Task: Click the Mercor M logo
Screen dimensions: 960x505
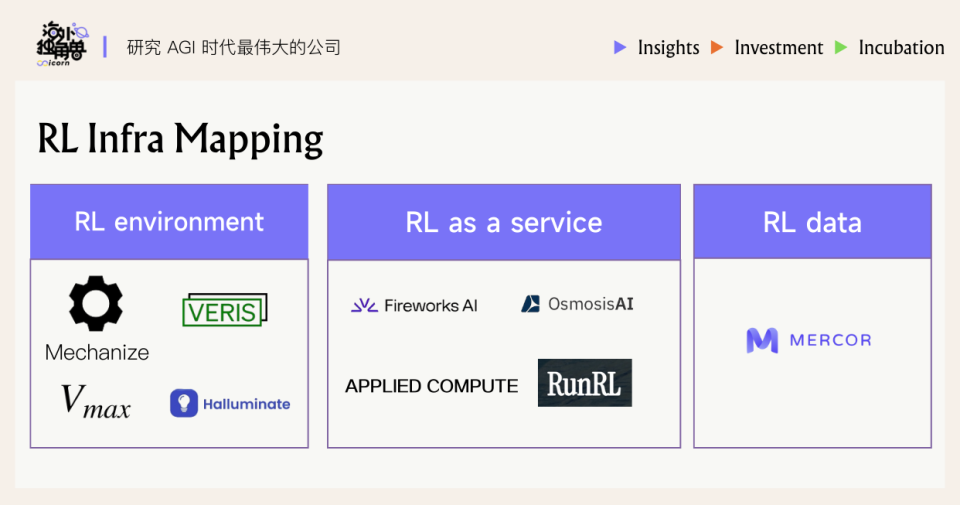Action: coord(762,340)
